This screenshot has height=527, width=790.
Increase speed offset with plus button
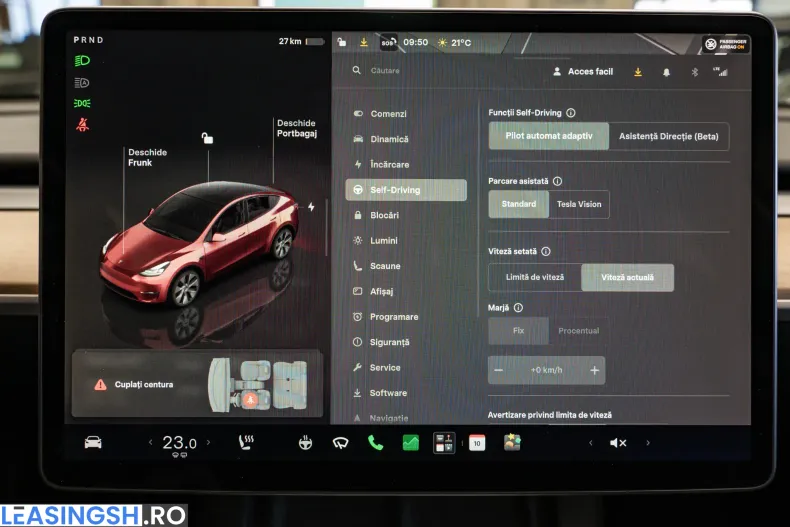coord(594,370)
